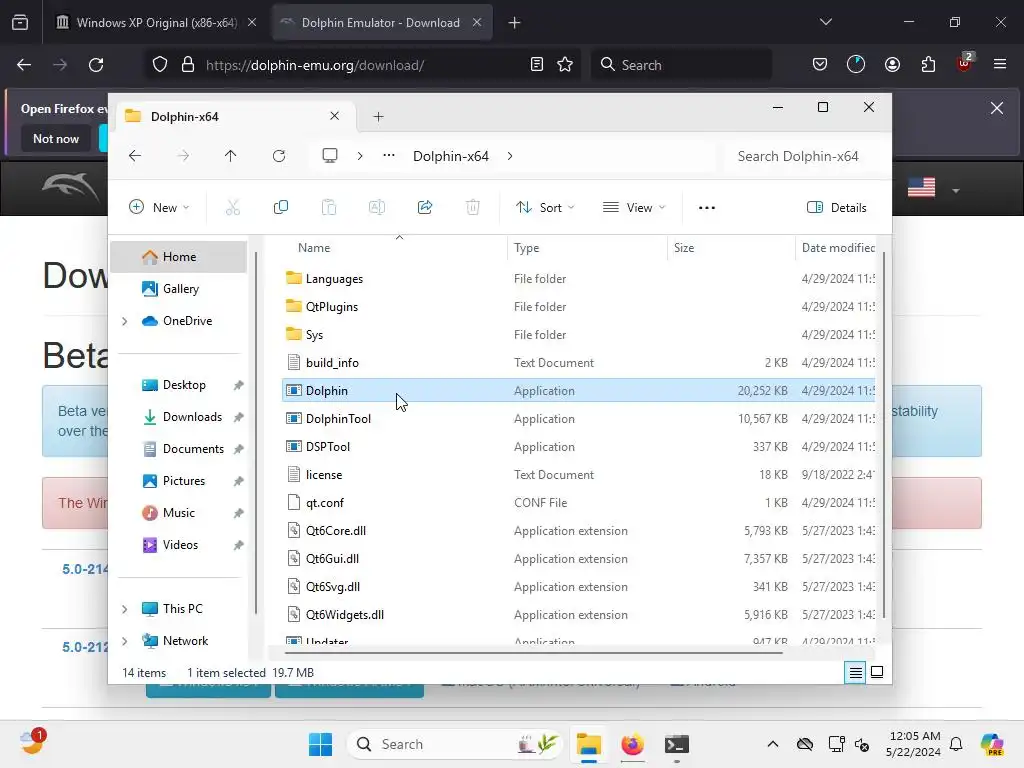Open Firefox application hamburger menu
The image size is (1024, 768).
click(1000, 64)
